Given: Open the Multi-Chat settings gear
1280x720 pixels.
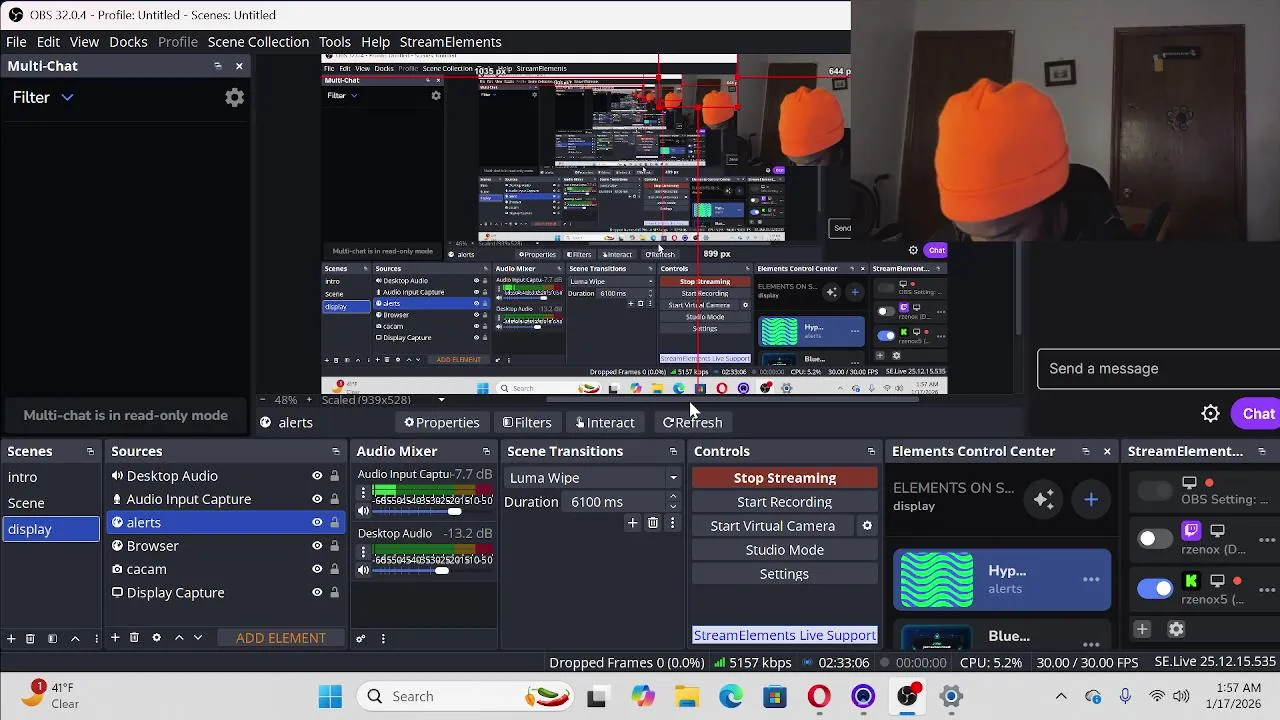Looking at the screenshot, I should point(234,97).
